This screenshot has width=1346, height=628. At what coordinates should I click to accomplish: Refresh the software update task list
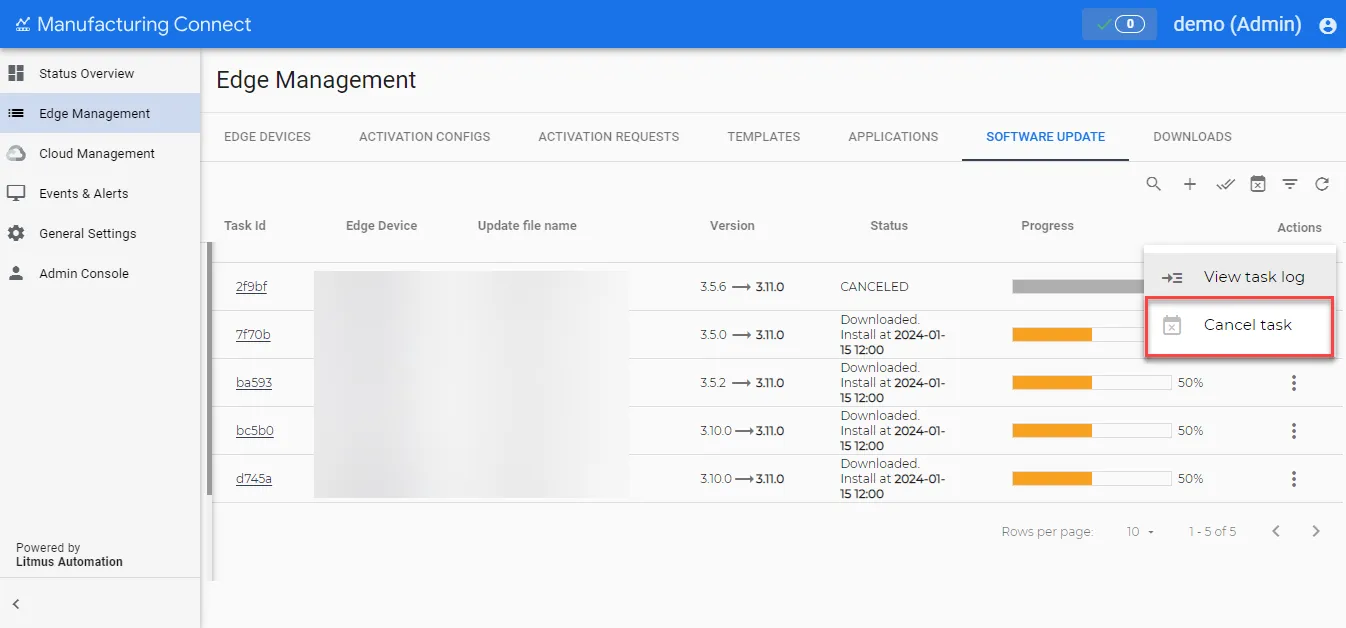pyautogui.click(x=1322, y=184)
